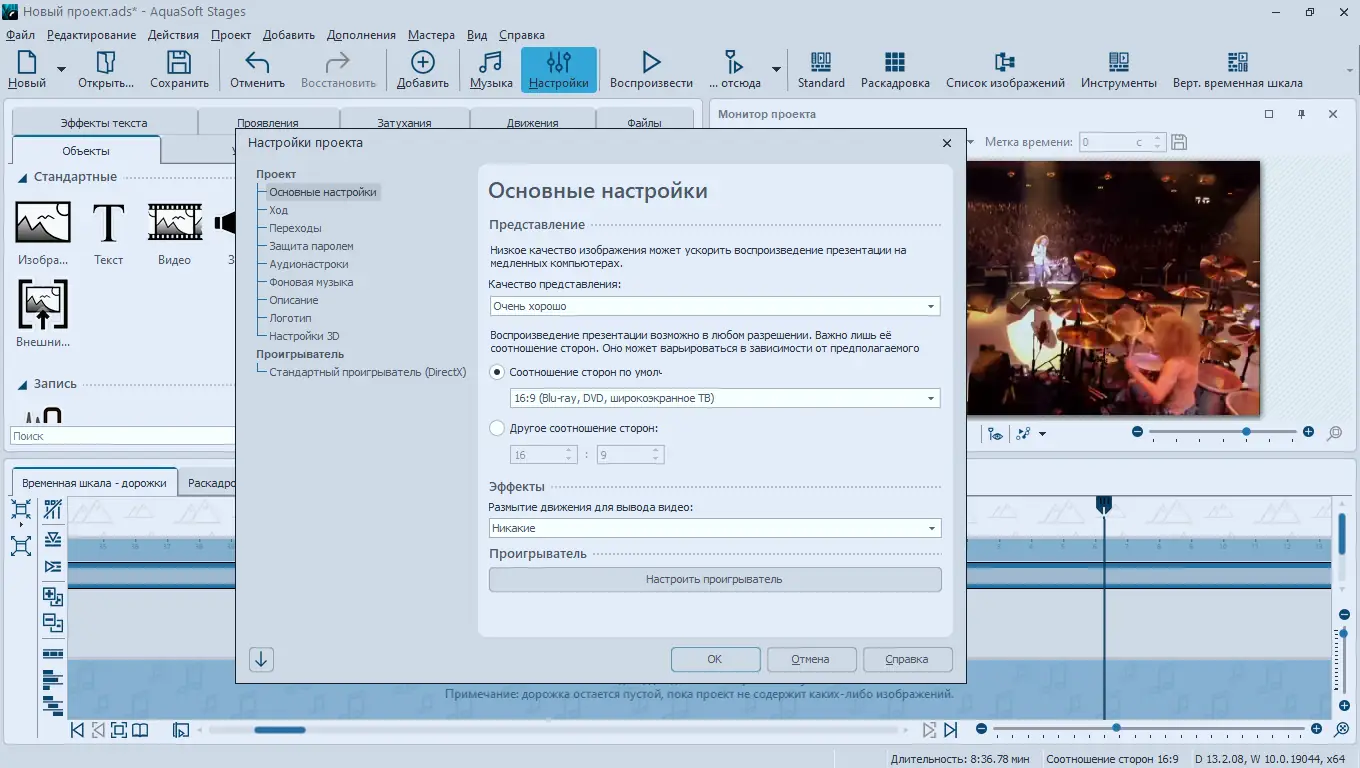
Task: Click the Добавить plus toolbar icon
Action: [422, 62]
